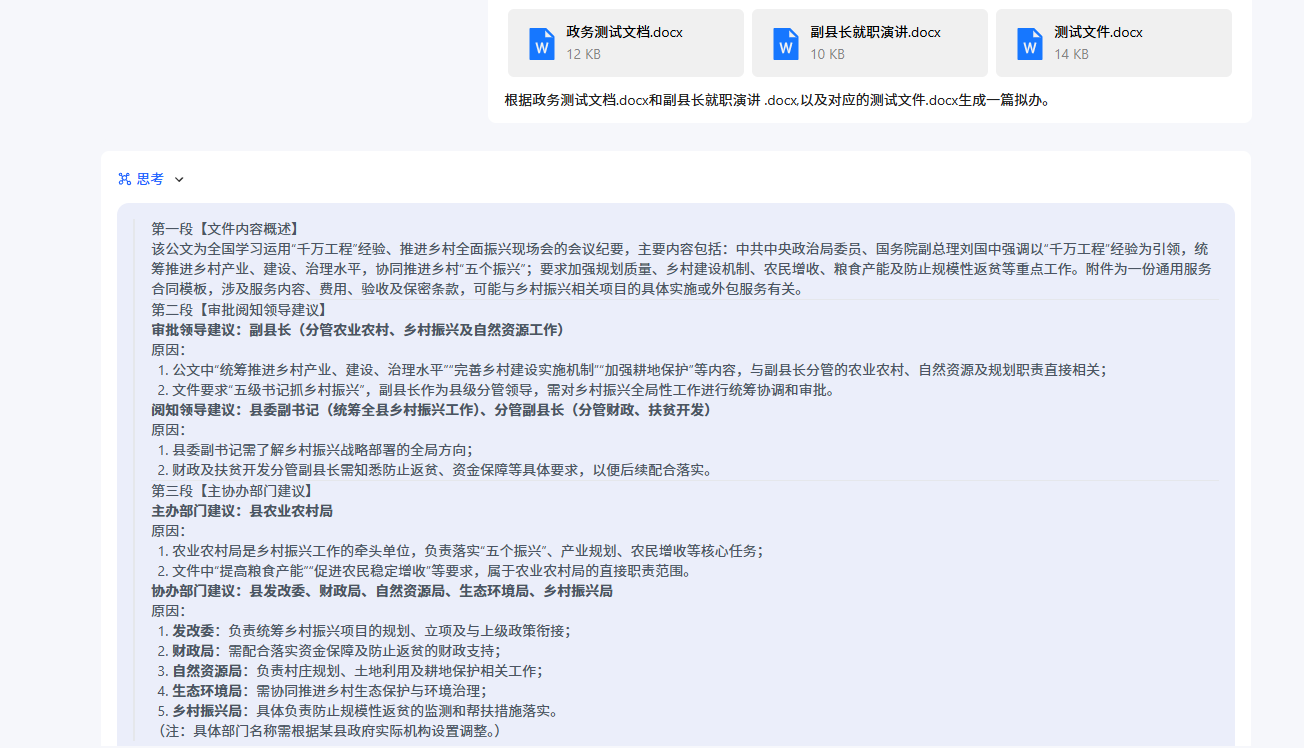Image resolution: width=1304 pixels, height=748 pixels.
Task: Open the 测试文件.docx file name
Action: [x=1098, y=32]
